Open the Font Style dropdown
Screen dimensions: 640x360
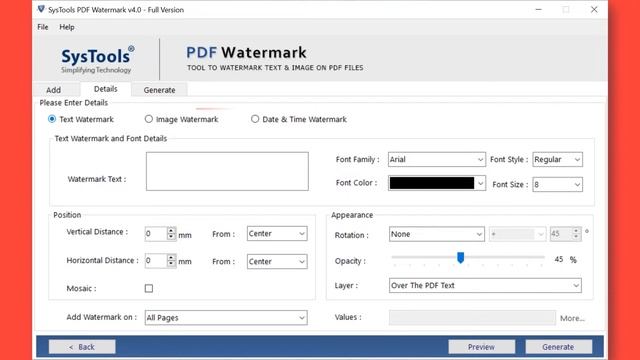(557, 159)
